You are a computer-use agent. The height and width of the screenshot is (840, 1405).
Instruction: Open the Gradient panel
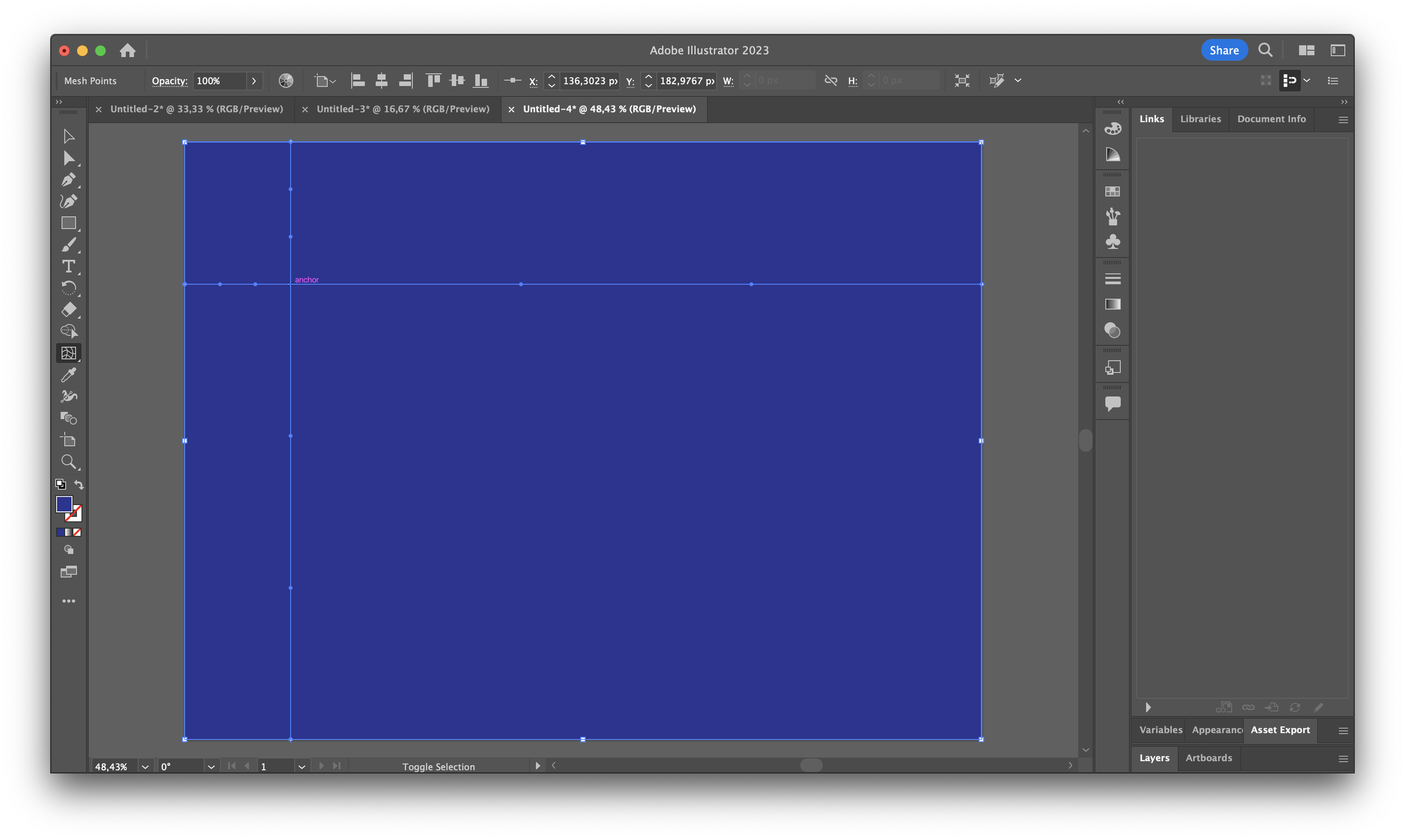(1112, 305)
